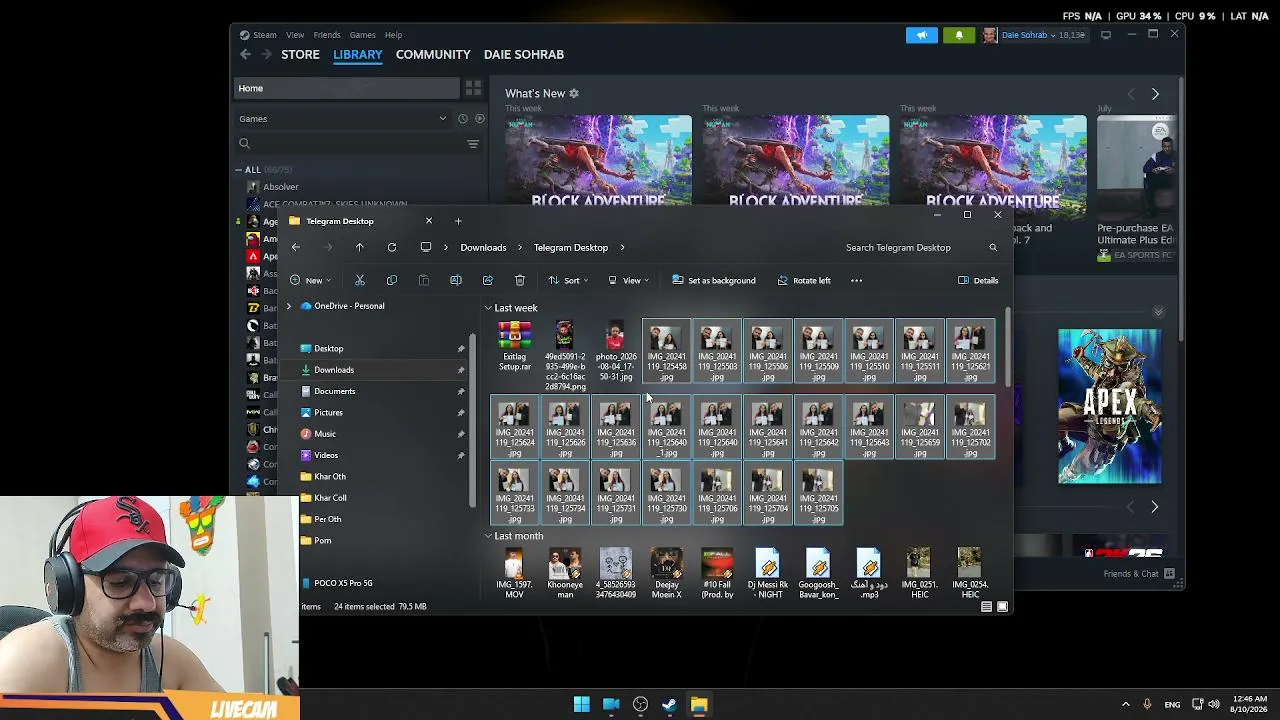Open Friends & Chat in Steam
This screenshot has width=1280, height=720.
pos(1139,574)
